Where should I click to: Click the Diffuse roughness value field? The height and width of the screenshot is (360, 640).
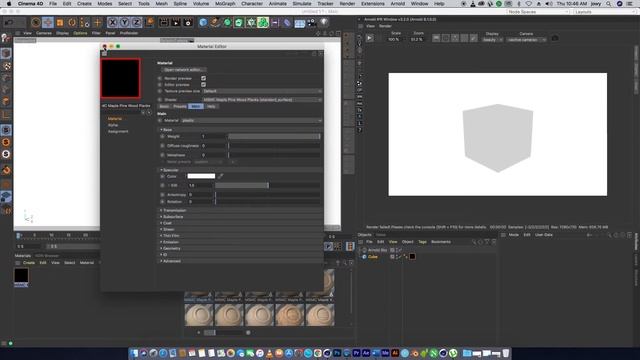pyautogui.click(x=213, y=146)
